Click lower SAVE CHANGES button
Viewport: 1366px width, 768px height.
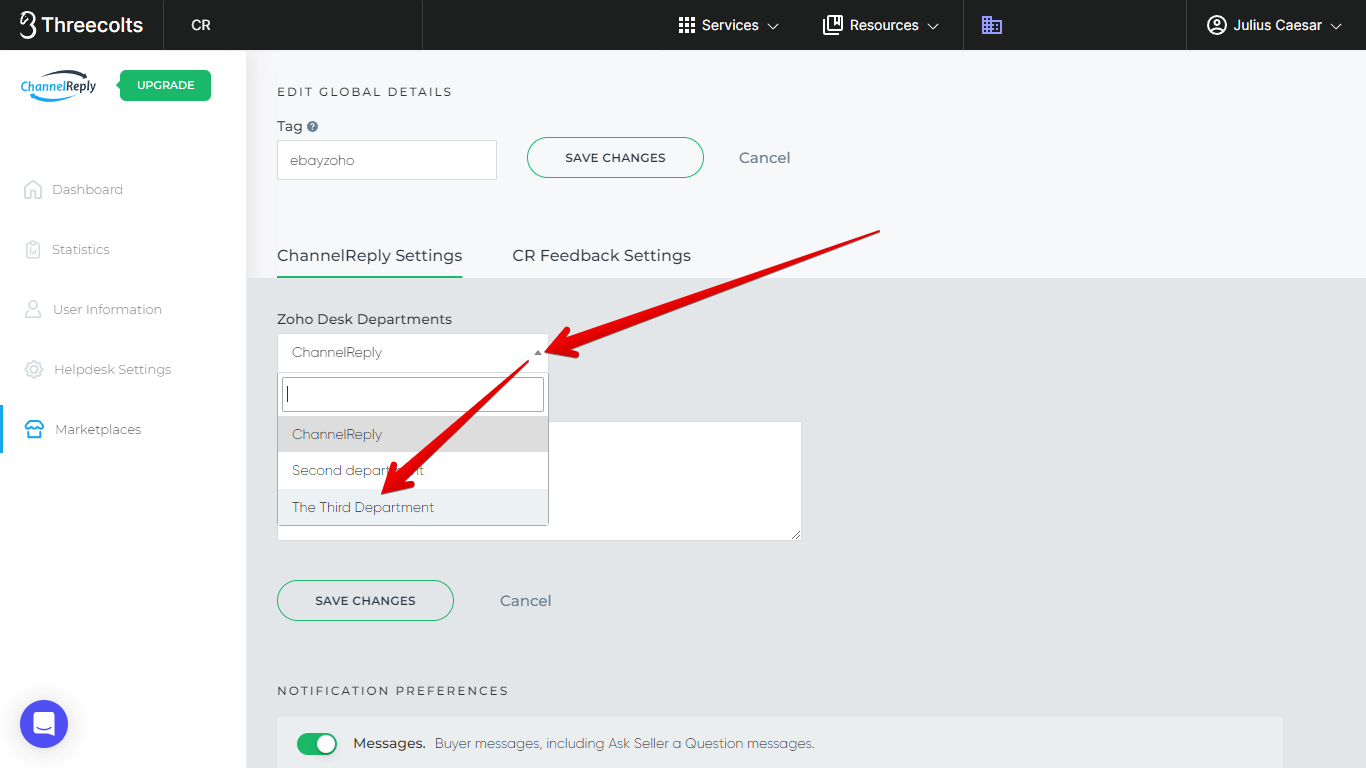coord(365,600)
